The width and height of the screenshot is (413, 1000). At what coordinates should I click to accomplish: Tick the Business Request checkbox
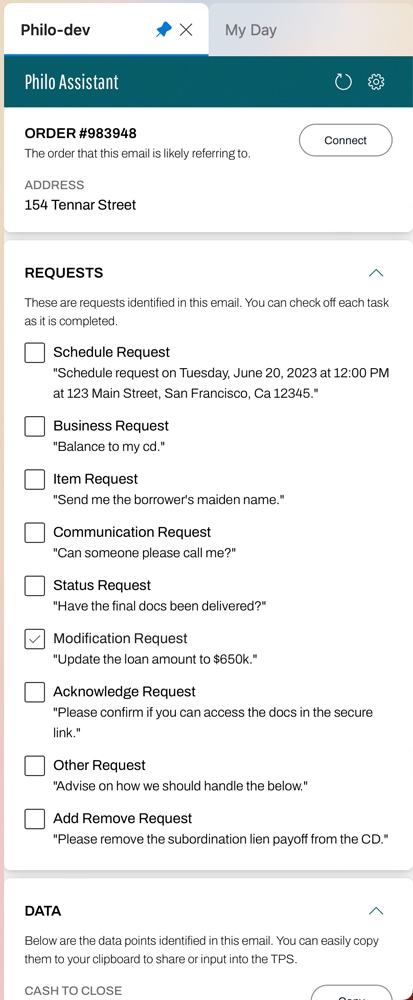(34, 426)
